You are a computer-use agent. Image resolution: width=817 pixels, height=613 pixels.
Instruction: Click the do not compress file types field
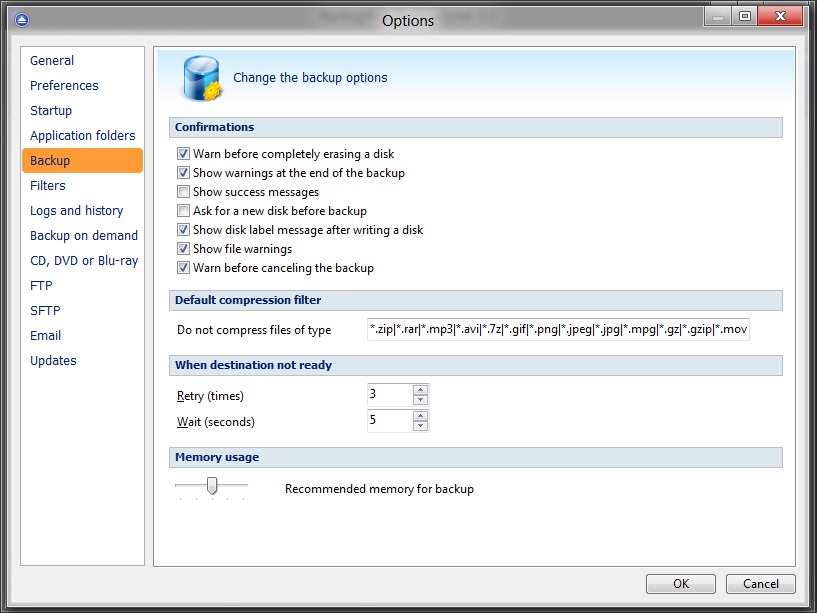tap(558, 330)
